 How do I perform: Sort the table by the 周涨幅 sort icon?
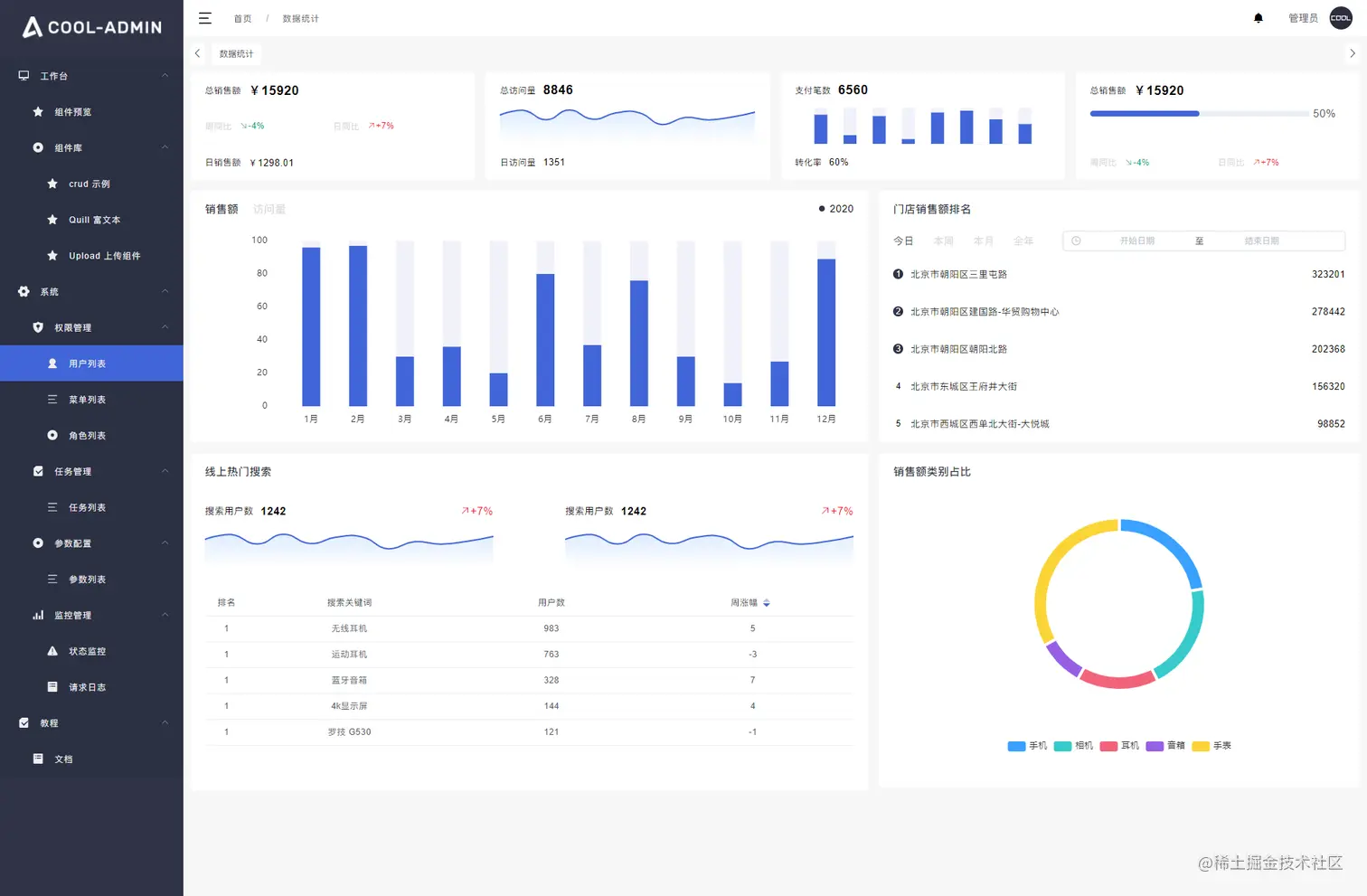pos(767,603)
